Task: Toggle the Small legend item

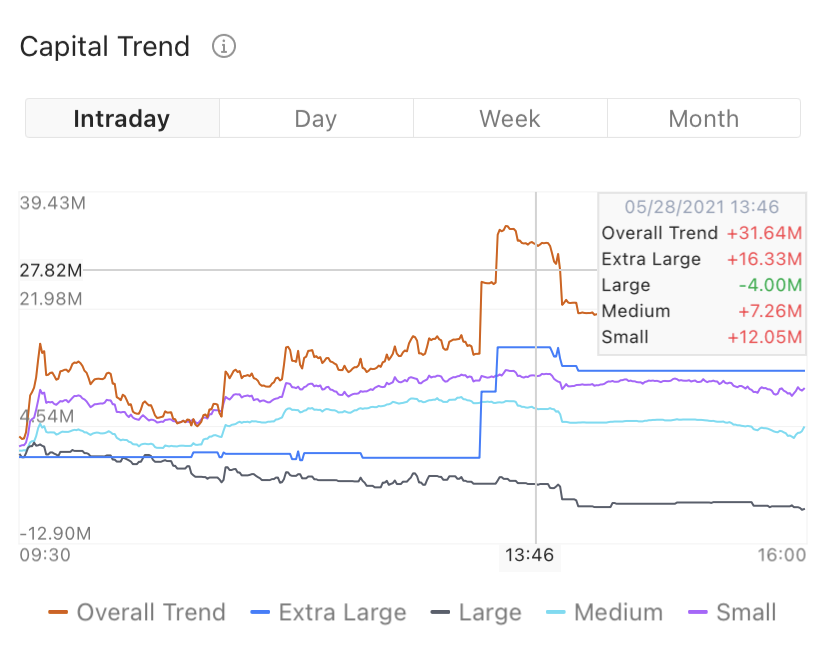Action: point(732,612)
